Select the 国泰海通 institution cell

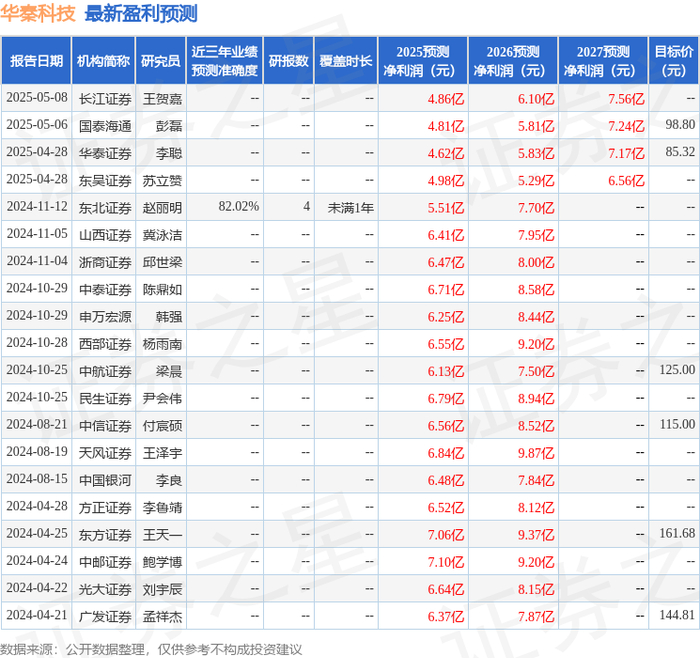coord(105,126)
